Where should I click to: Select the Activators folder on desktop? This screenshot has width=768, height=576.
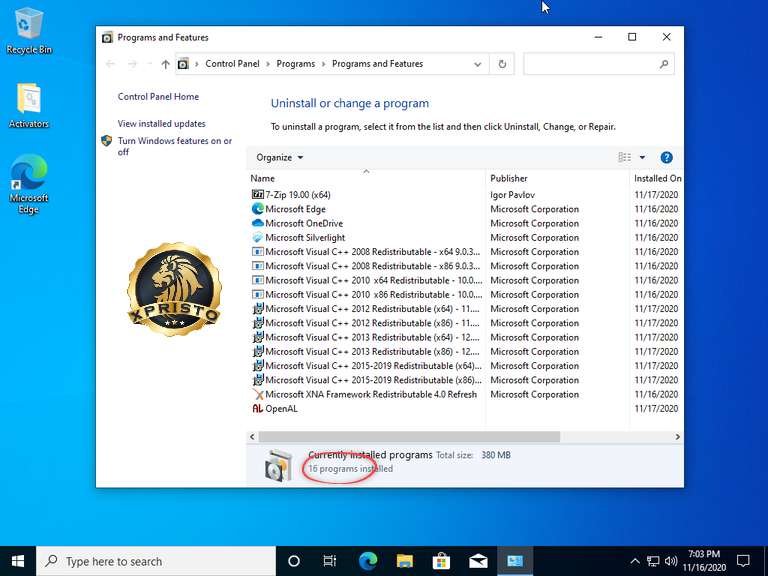pos(29,105)
